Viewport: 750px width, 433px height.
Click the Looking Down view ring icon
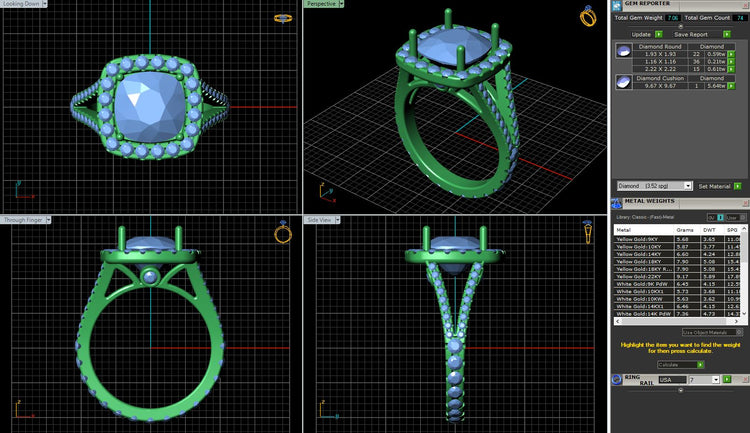click(x=283, y=18)
